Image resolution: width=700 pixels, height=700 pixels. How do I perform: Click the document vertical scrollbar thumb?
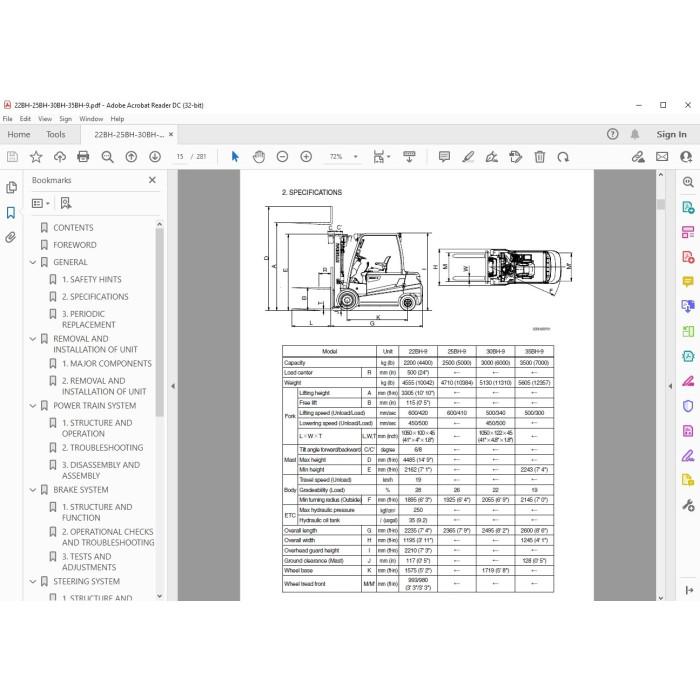coord(661,204)
